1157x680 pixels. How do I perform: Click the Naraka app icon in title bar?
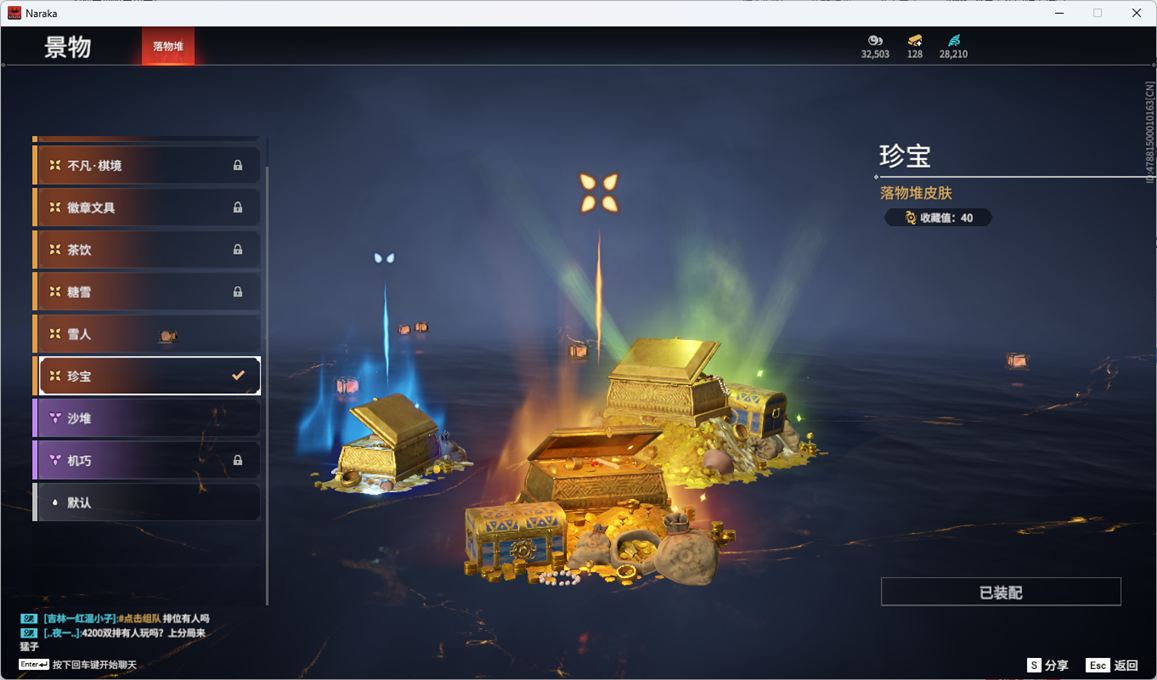(x=14, y=13)
